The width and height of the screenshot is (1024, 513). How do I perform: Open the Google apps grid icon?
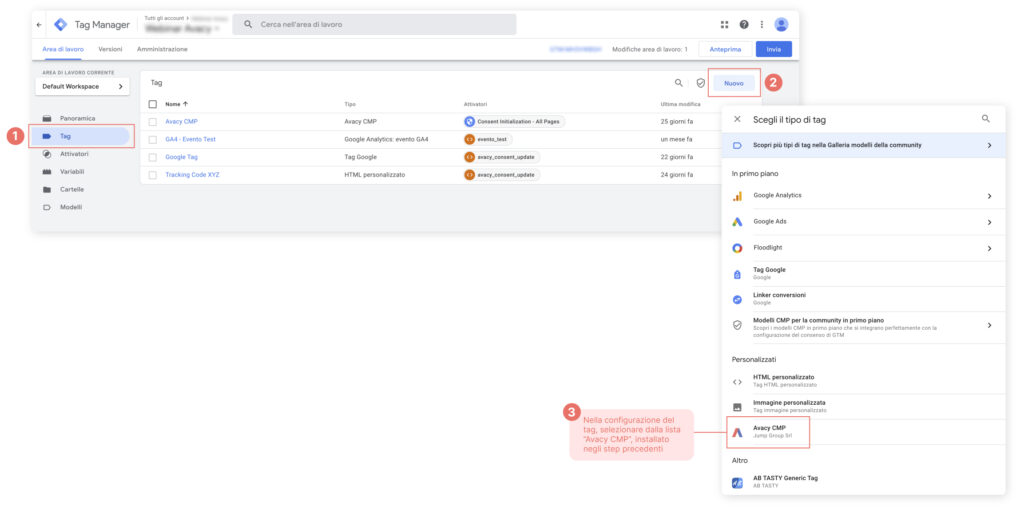tap(724, 25)
